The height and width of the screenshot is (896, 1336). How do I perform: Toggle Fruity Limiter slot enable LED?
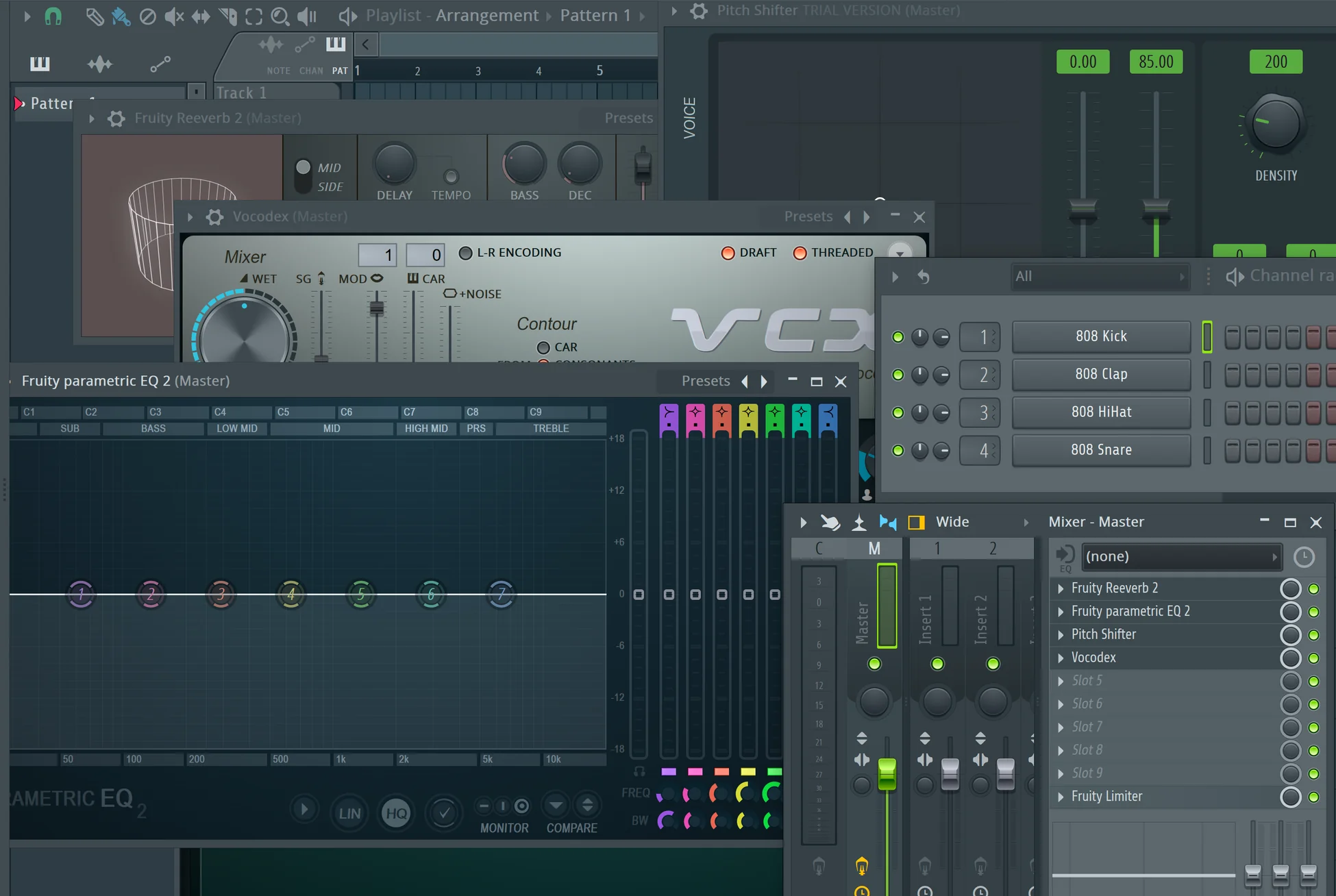[x=1313, y=797]
